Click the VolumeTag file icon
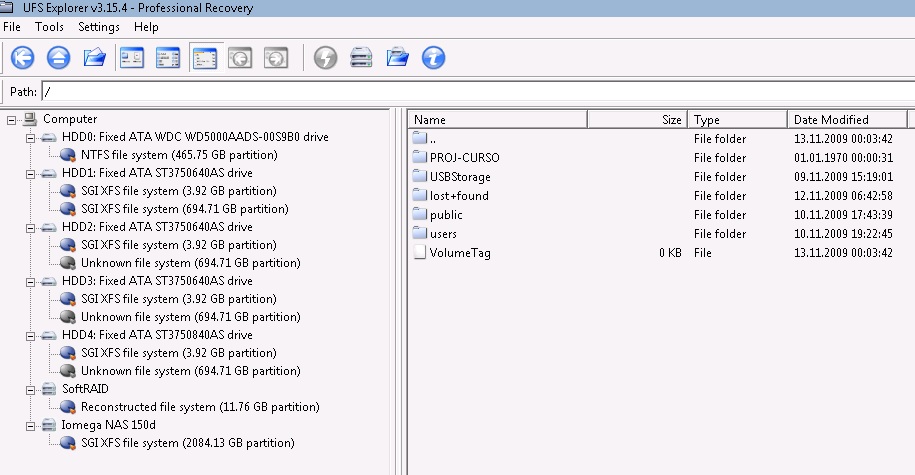This screenshot has height=475, width=915. [x=420, y=252]
